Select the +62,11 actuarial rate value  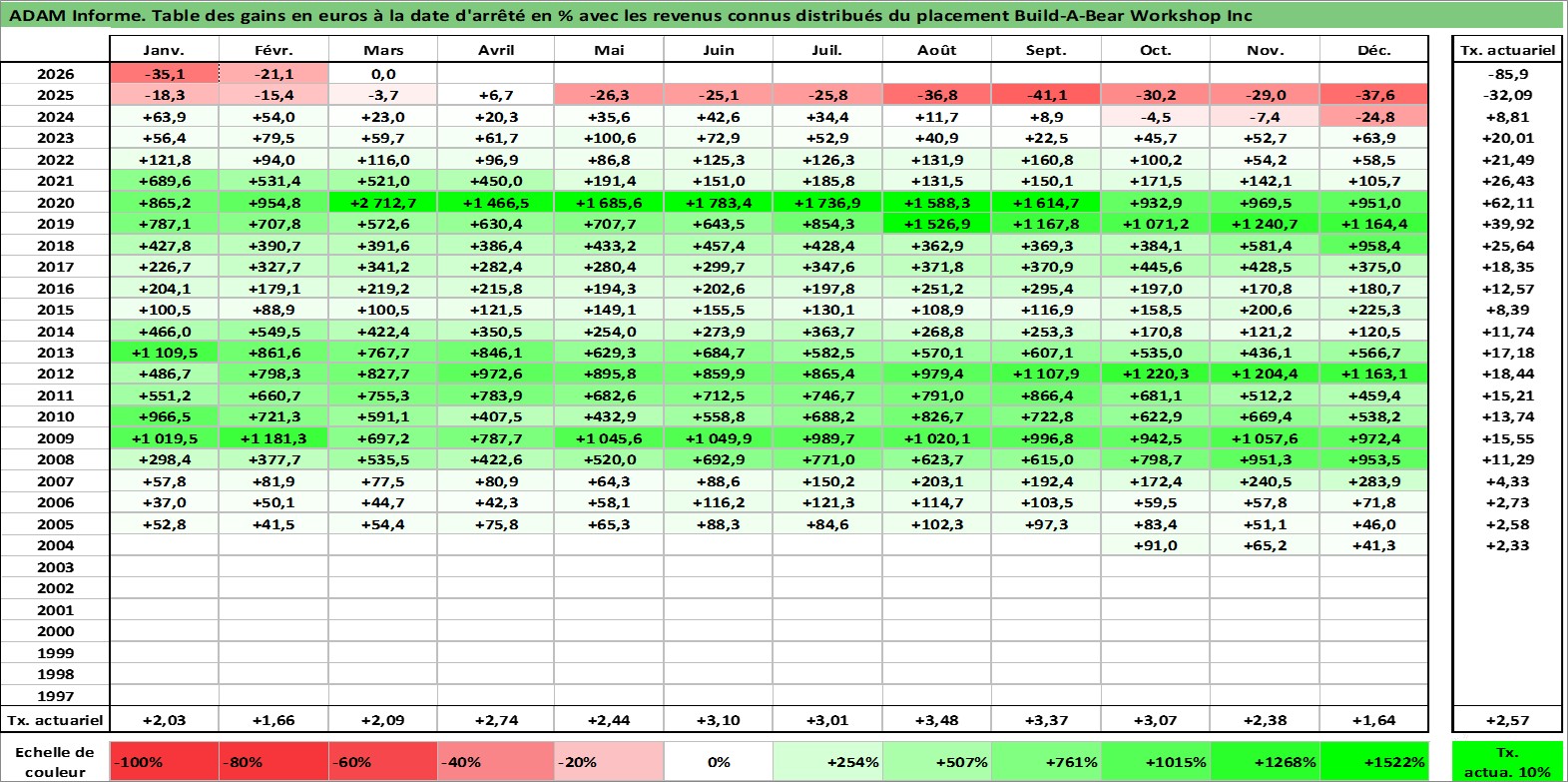[x=1507, y=203]
